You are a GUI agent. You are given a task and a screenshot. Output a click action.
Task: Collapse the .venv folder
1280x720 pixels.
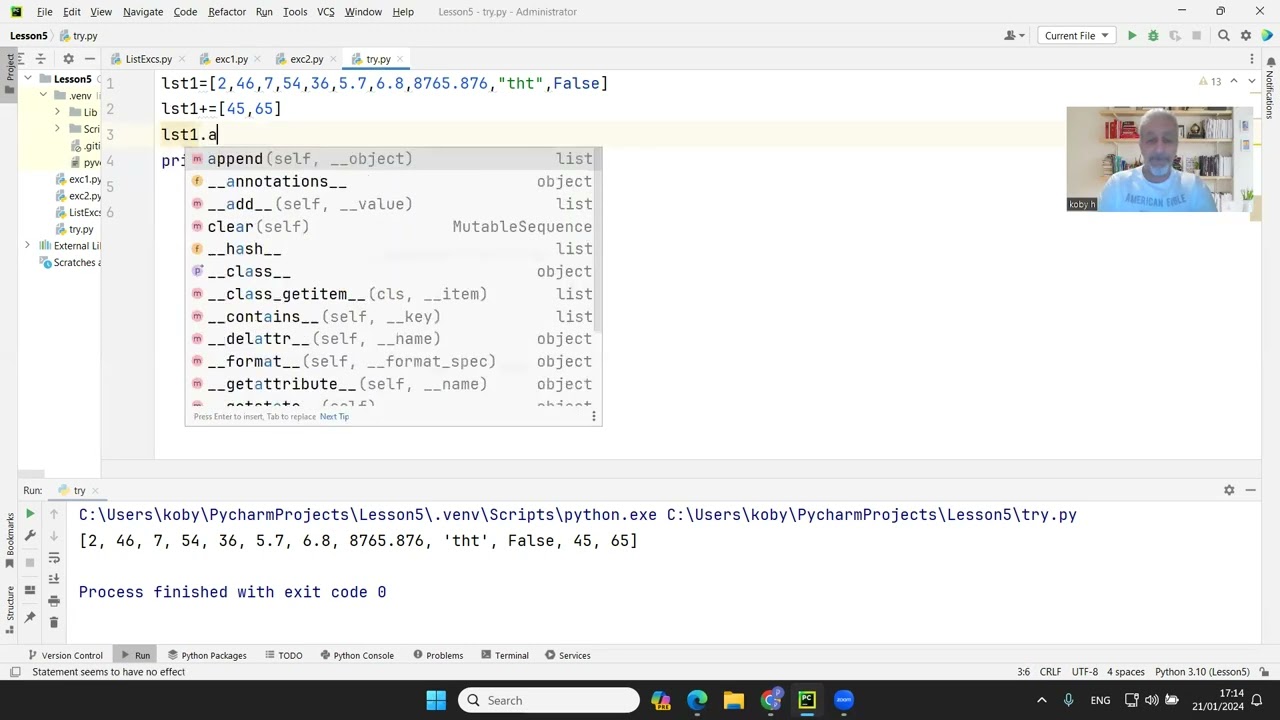(43, 96)
